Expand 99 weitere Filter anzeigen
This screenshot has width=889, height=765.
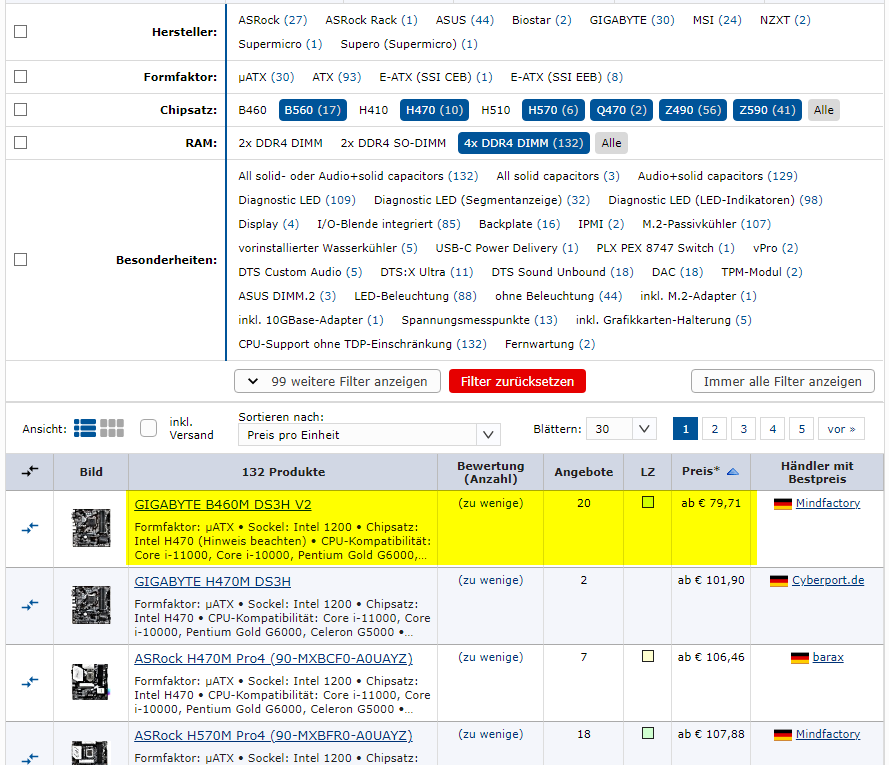[x=337, y=382]
